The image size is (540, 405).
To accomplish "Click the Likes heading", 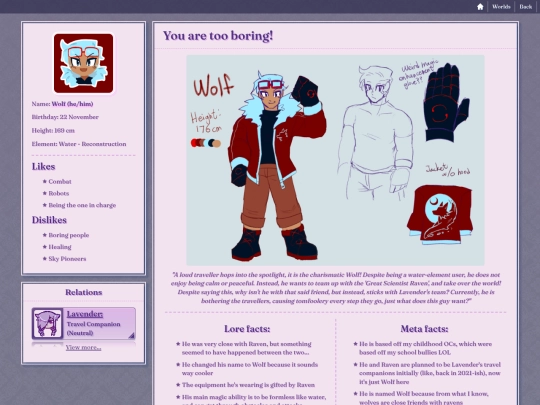I will tap(43, 167).
